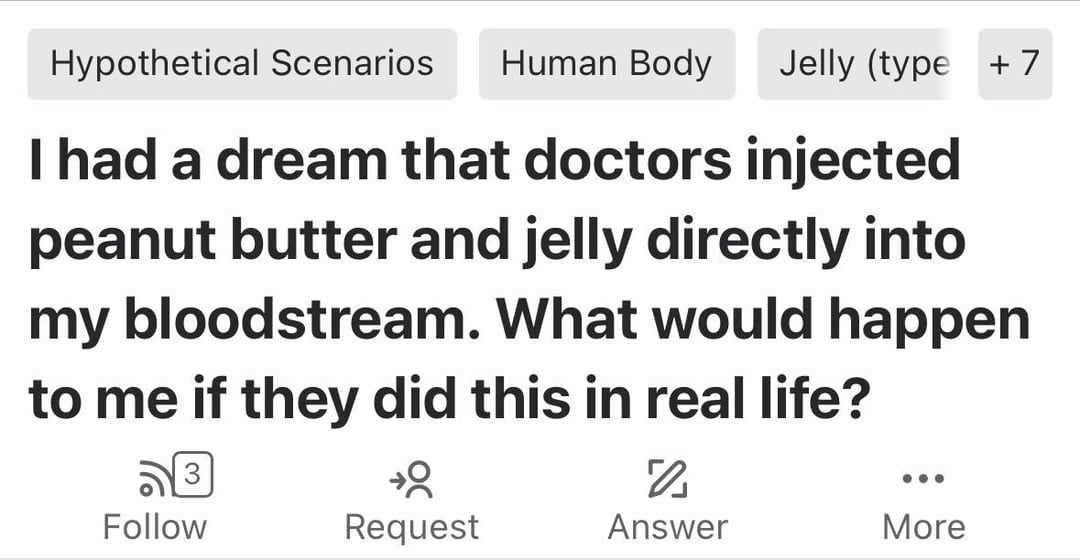Click the Request arrow-person icon
1080x560 pixels.
pyautogui.click(x=411, y=479)
